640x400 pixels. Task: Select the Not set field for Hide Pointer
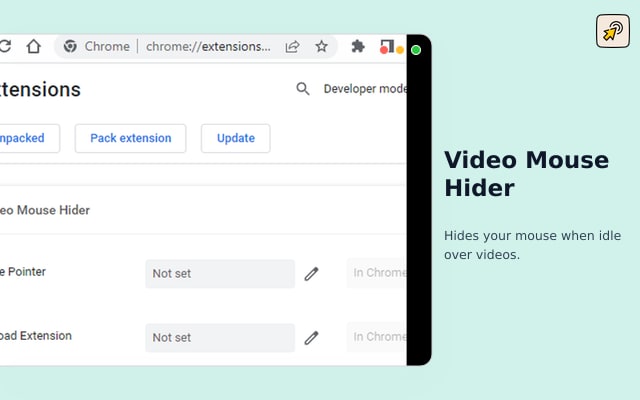point(220,273)
